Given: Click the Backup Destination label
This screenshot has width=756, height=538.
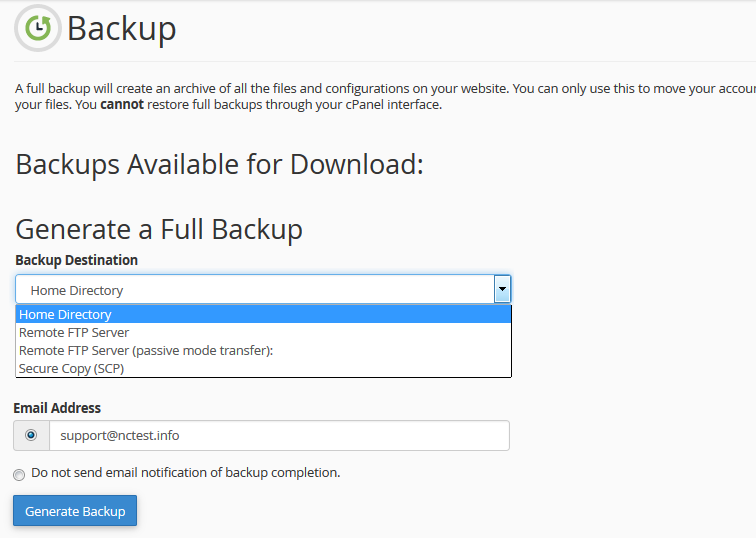Looking at the screenshot, I should coord(77,260).
